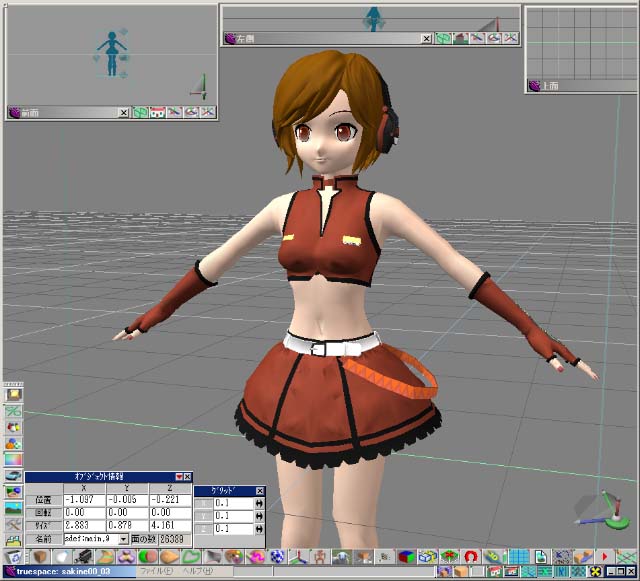Click the house scene icon in status toolbar
Viewport: 640px width, 581px height.
[x=496, y=572]
